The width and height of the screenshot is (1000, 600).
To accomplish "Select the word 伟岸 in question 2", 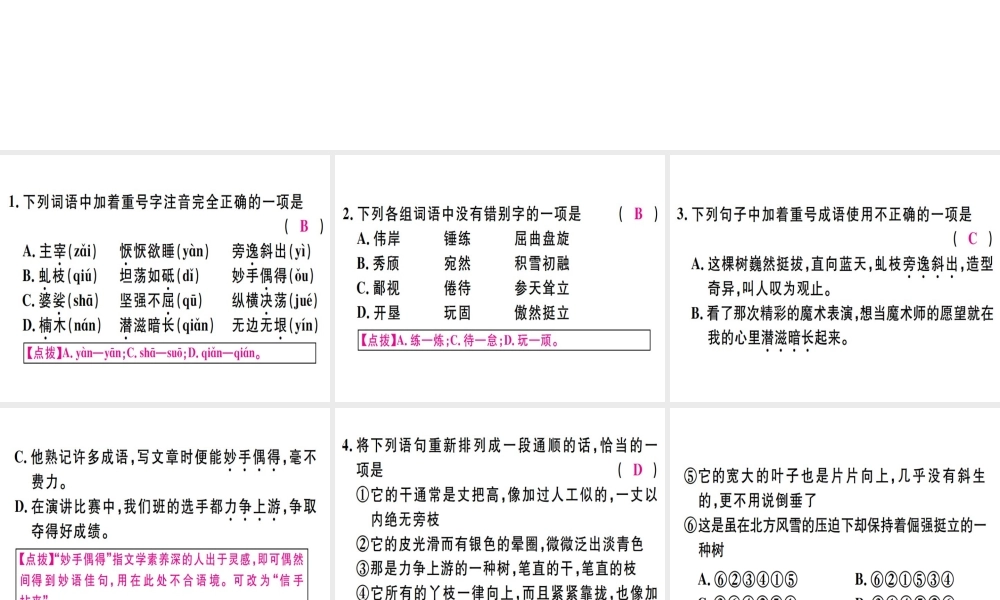I will point(386,239).
